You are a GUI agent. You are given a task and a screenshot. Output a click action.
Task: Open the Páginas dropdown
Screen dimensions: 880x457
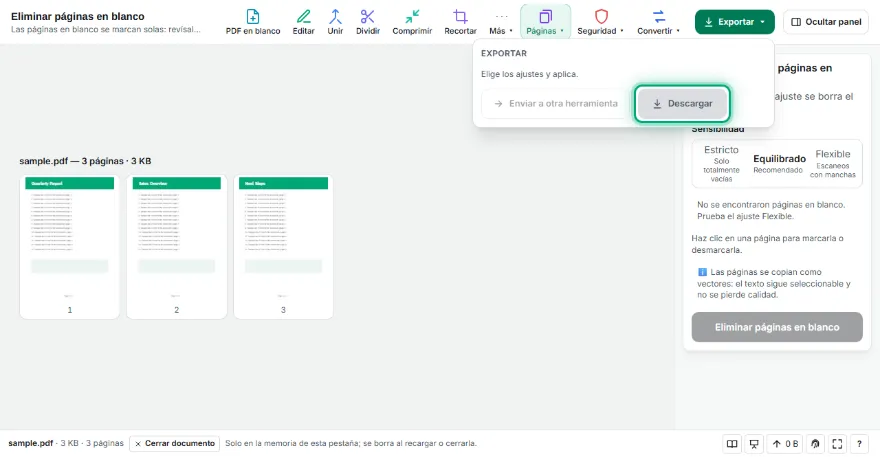[x=546, y=22]
